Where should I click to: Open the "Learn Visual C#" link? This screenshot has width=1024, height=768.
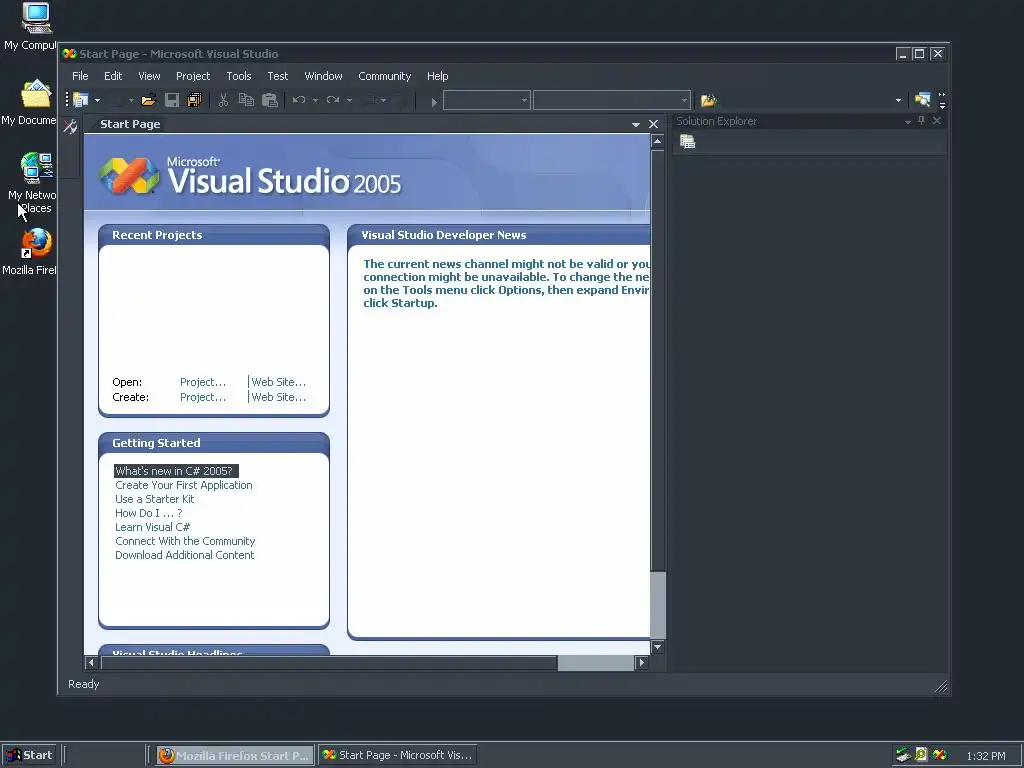pyautogui.click(x=153, y=527)
